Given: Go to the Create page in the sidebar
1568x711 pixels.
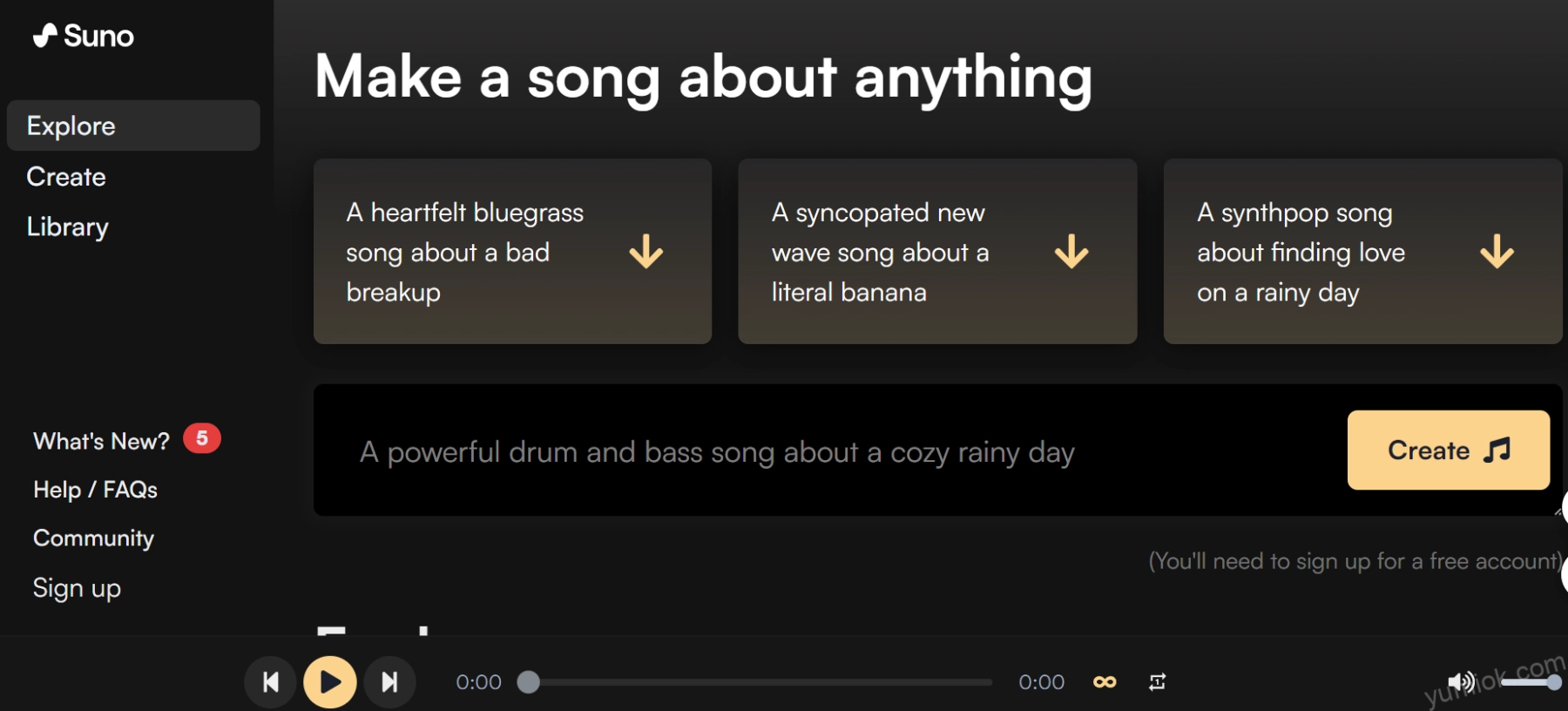Looking at the screenshot, I should [66, 177].
